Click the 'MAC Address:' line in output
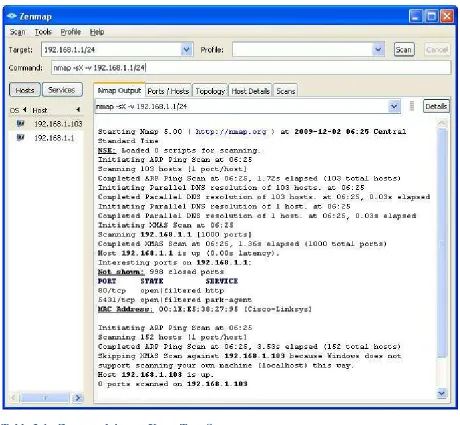460x425 pixels. [205, 309]
